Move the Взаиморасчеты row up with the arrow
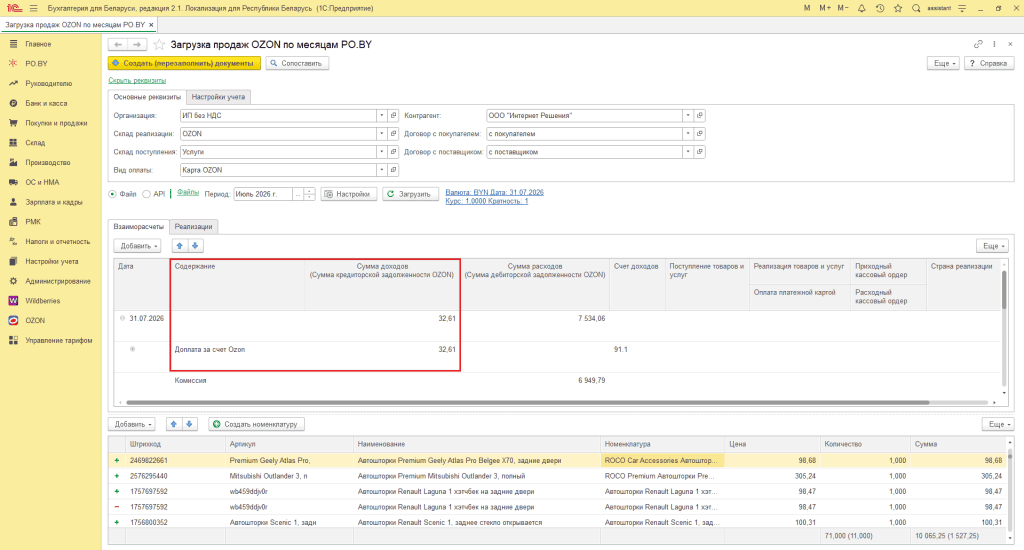Viewport: 1024px width, 550px height. (180, 246)
